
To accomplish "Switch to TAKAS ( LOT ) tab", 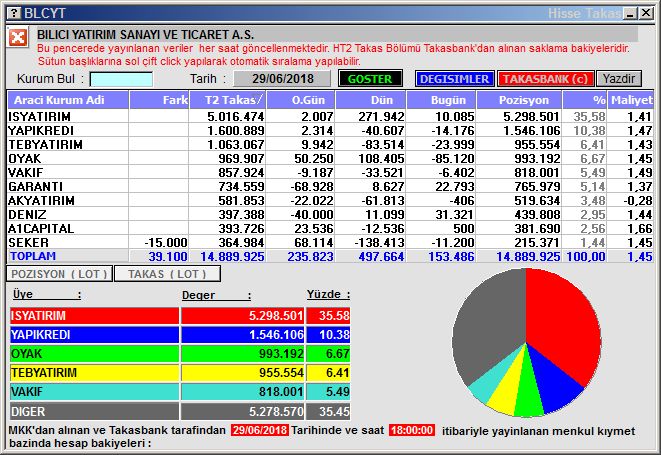I will coord(167,274).
